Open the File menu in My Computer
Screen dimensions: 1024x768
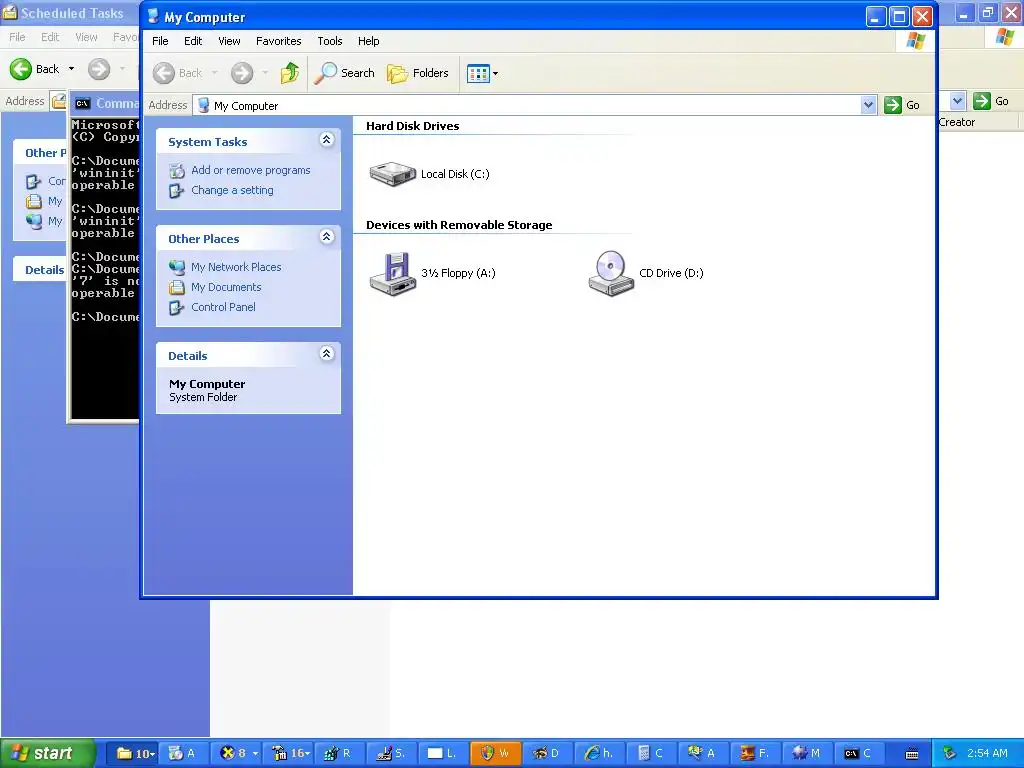(x=160, y=41)
